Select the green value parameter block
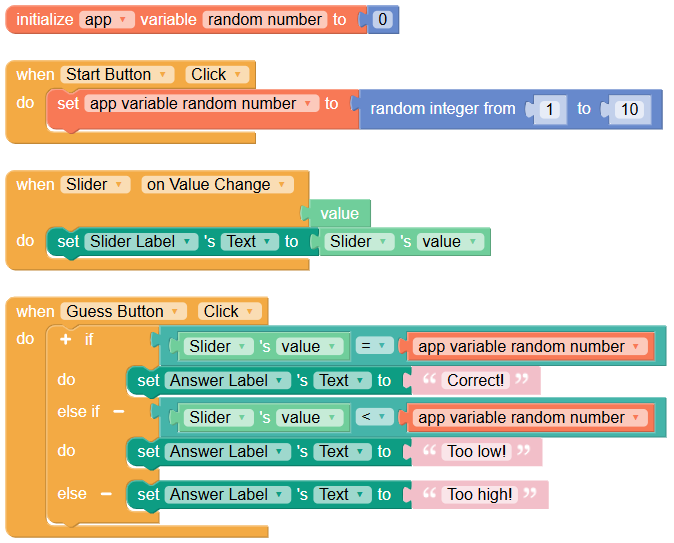The height and width of the screenshot is (543, 674). [340, 213]
